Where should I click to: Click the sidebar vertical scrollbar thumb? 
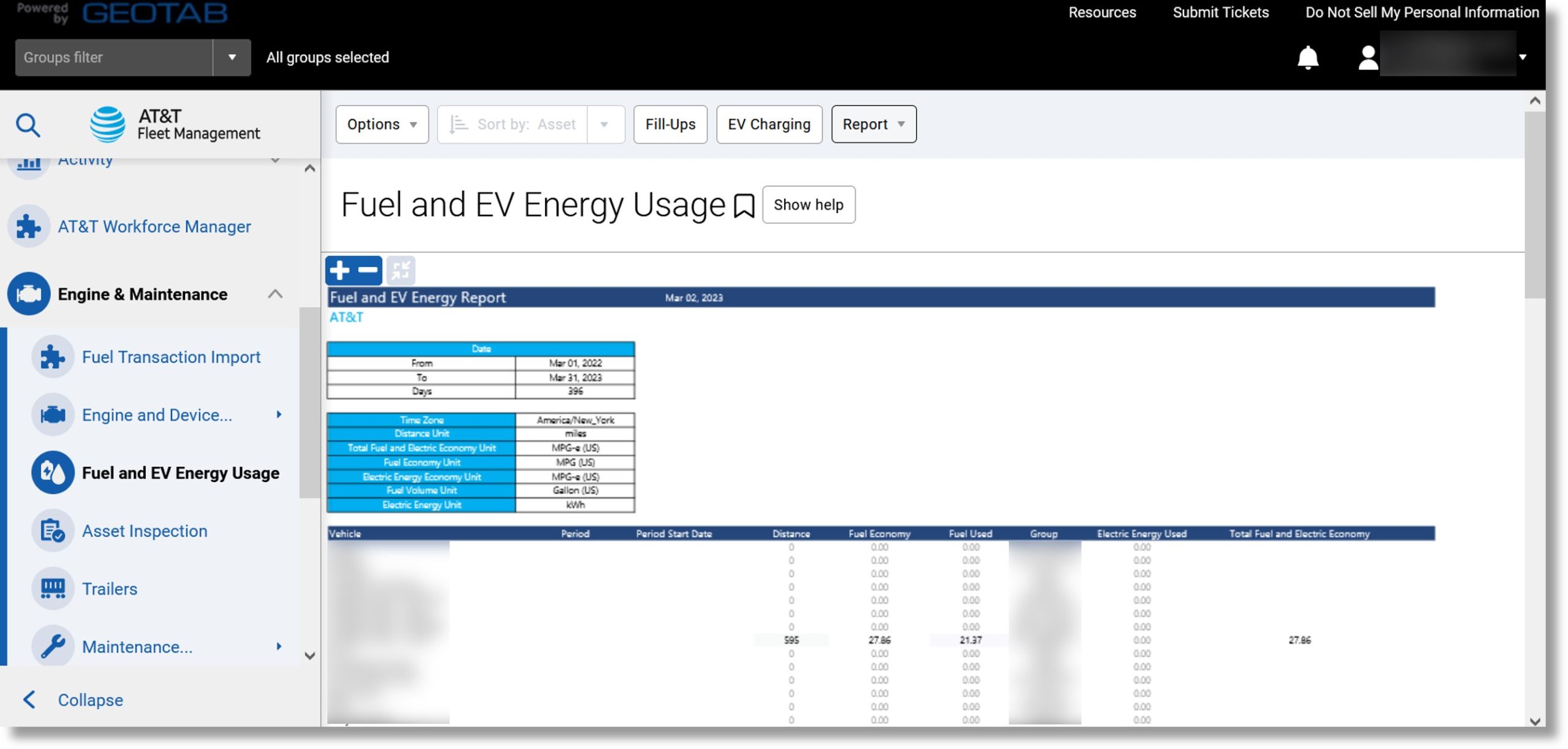tap(309, 403)
